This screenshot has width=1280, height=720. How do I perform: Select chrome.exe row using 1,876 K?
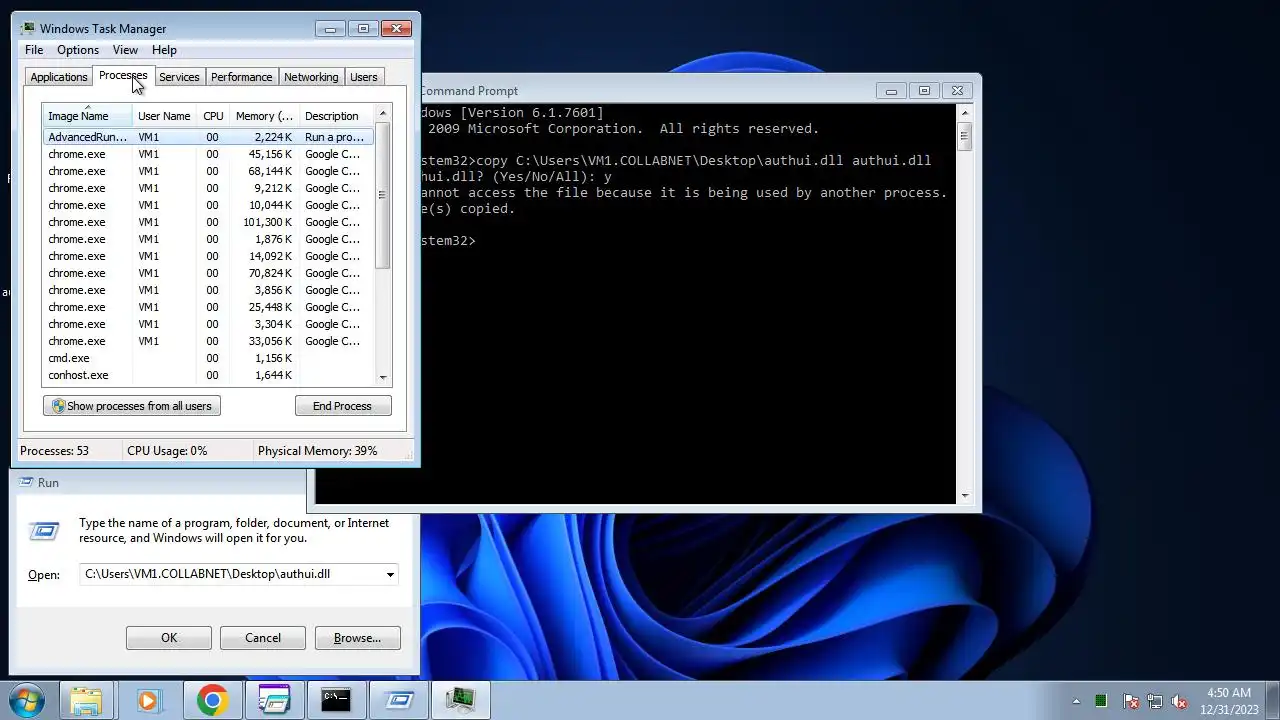208,239
